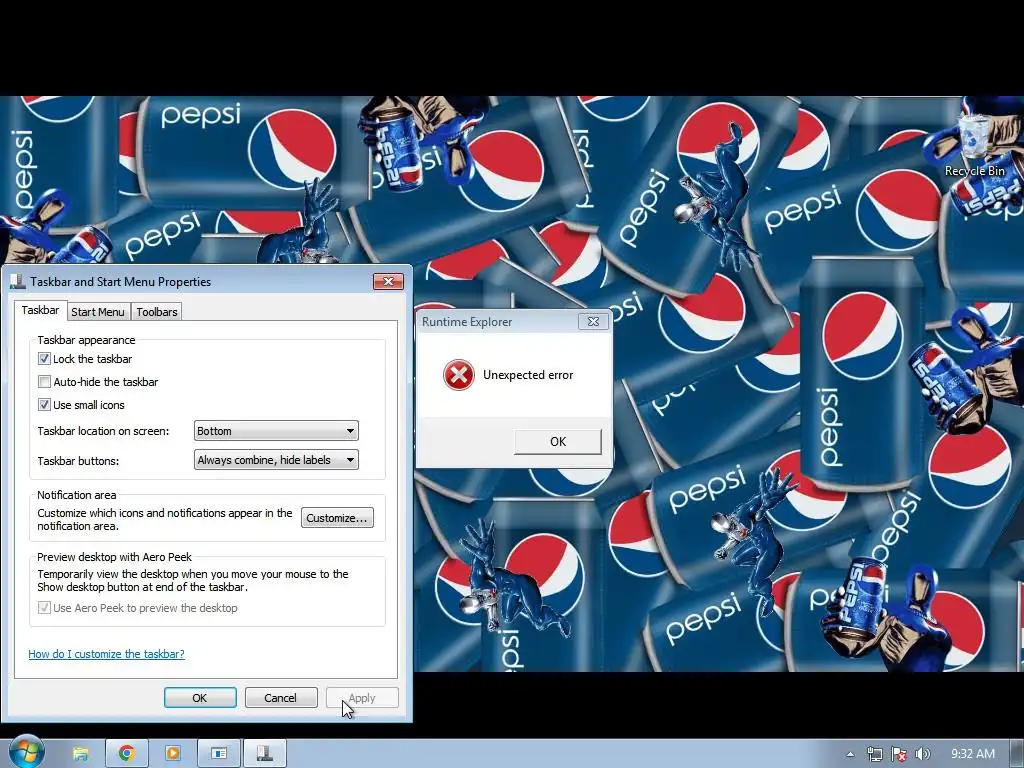This screenshot has width=1024, height=768.
Task: Click Taskbar and Start Menu Properties title
Action: pyautogui.click(x=120, y=281)
